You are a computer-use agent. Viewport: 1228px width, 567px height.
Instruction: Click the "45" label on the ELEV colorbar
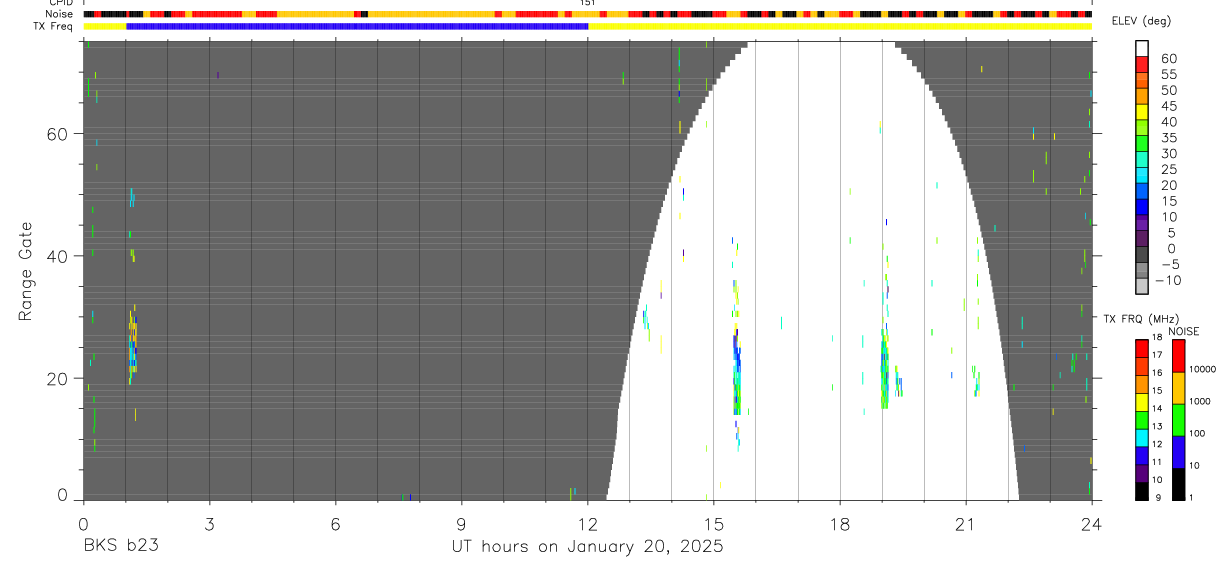[1169, 106]
